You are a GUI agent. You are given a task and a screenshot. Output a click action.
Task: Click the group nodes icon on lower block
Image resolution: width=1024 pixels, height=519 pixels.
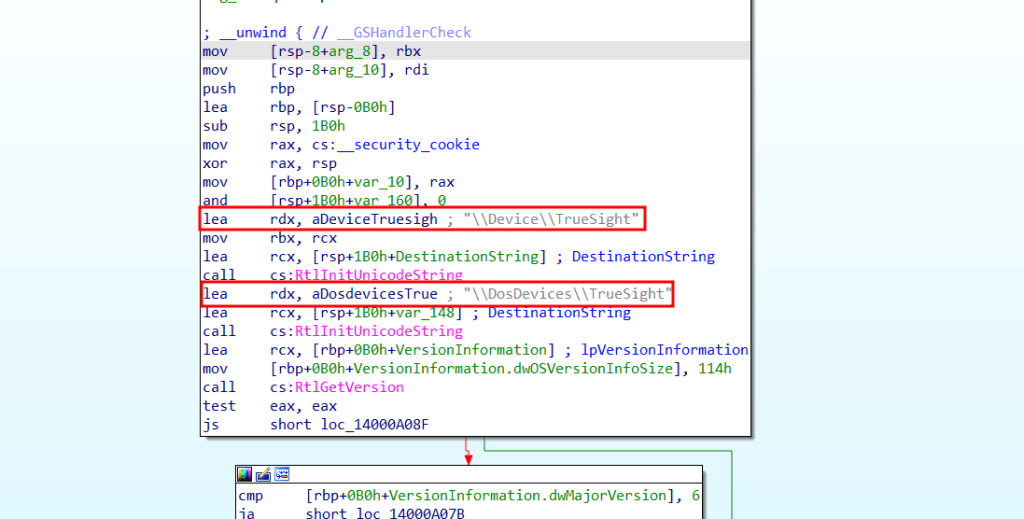pyautogui.click(x=281, y=475)
